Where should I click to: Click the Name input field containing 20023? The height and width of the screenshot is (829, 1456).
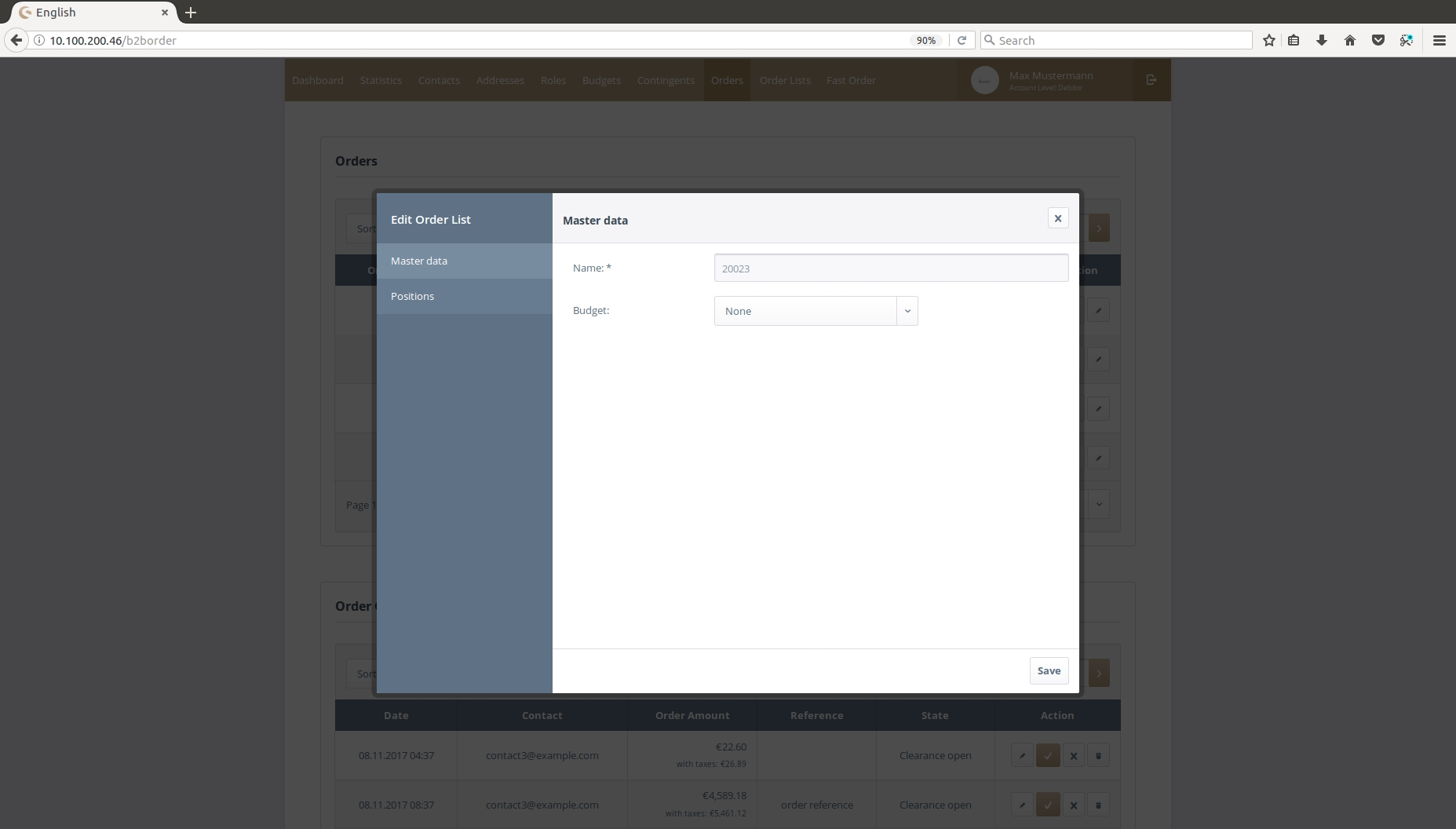tap(891, 268)
